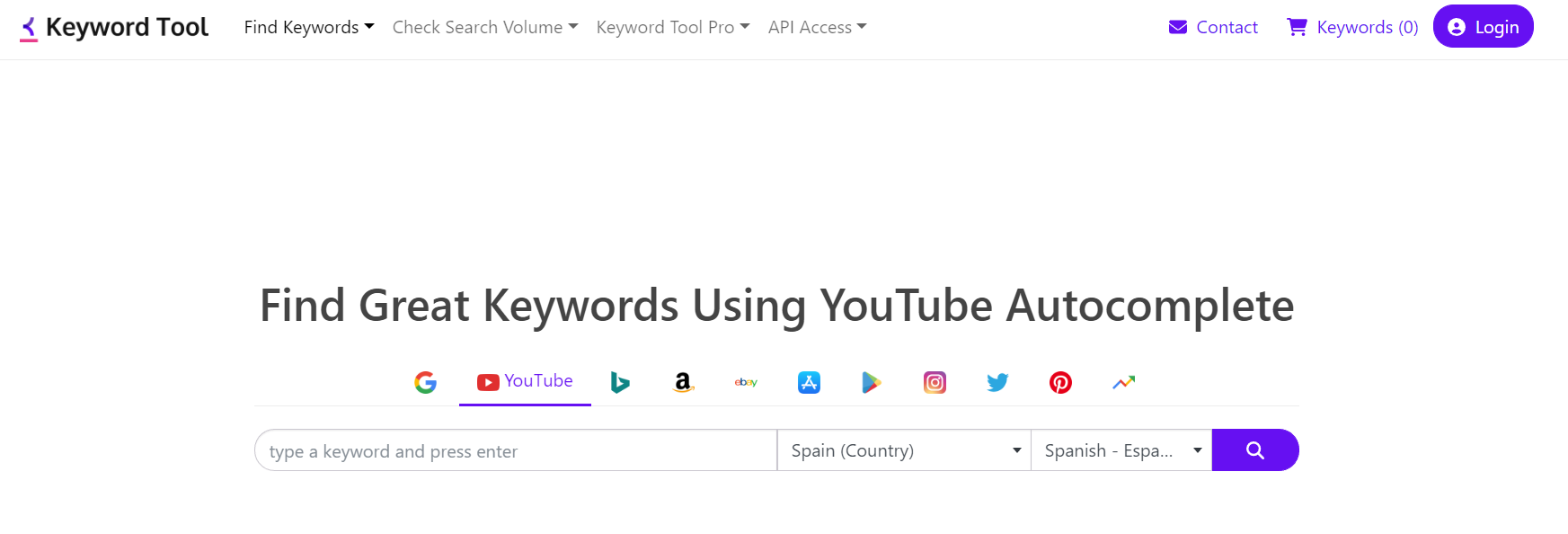This screenshot has height=534, width=1568.
Task: Open the Google Trends tab
Action: point(1123,382)
